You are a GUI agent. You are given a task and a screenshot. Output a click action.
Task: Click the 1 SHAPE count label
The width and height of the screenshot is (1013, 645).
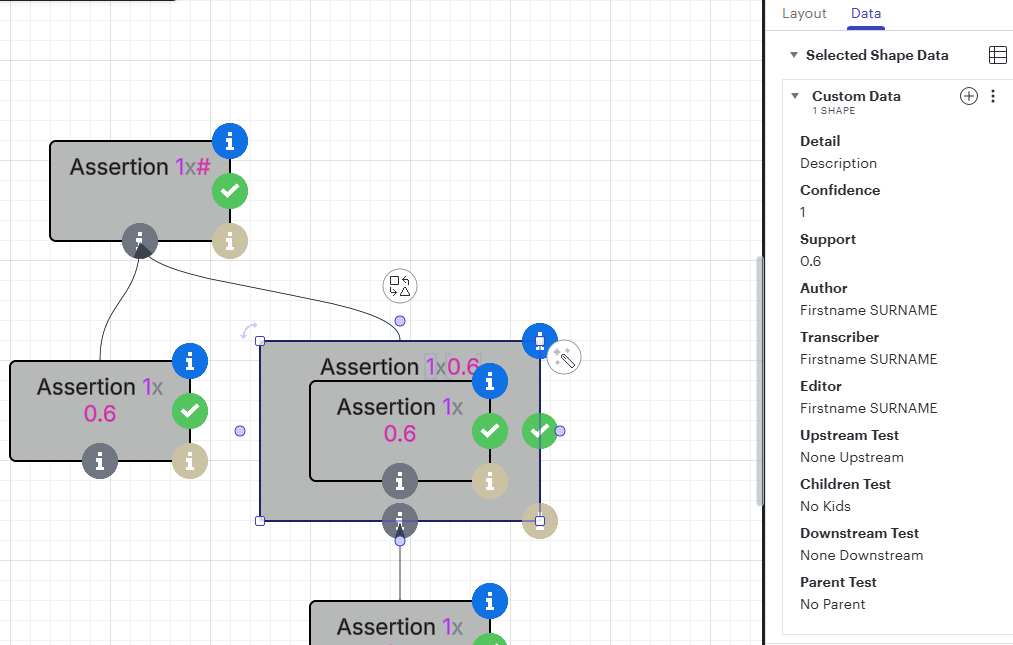pyautogui.click(x=834, y=111)
